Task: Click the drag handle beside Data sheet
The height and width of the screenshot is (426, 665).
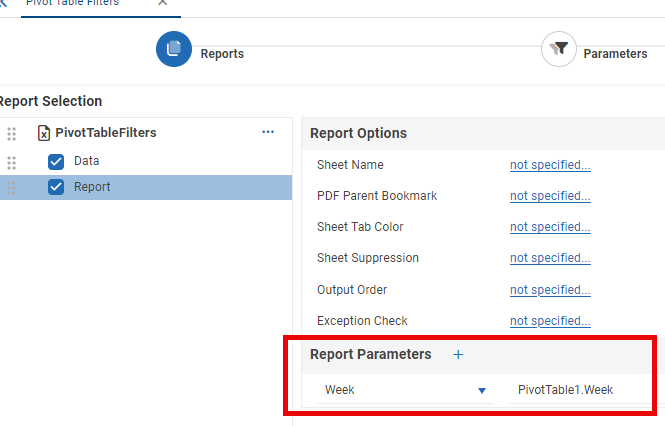Action: click(12, 162)
